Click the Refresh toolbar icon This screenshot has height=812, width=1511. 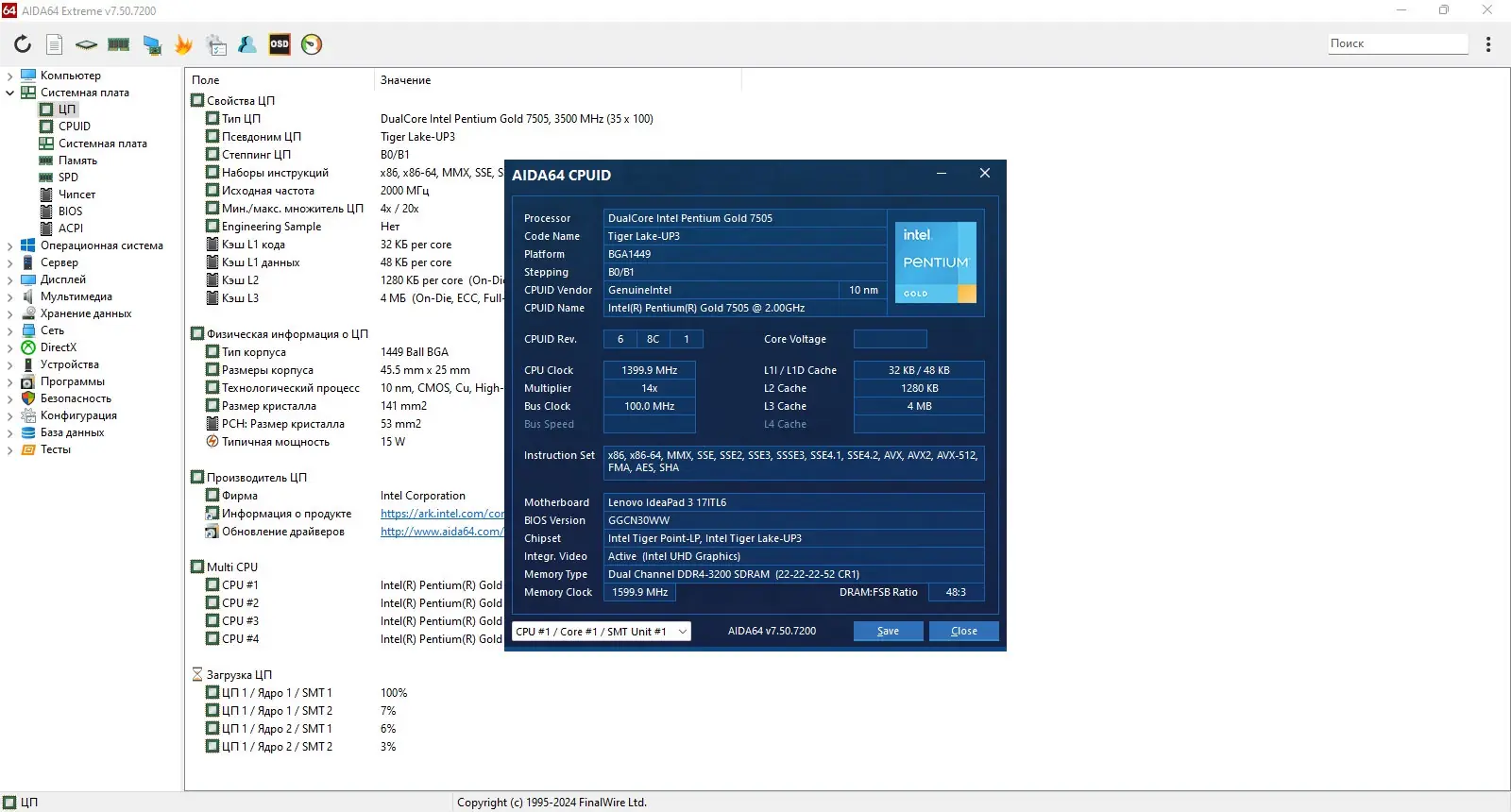tap(23, 44)
